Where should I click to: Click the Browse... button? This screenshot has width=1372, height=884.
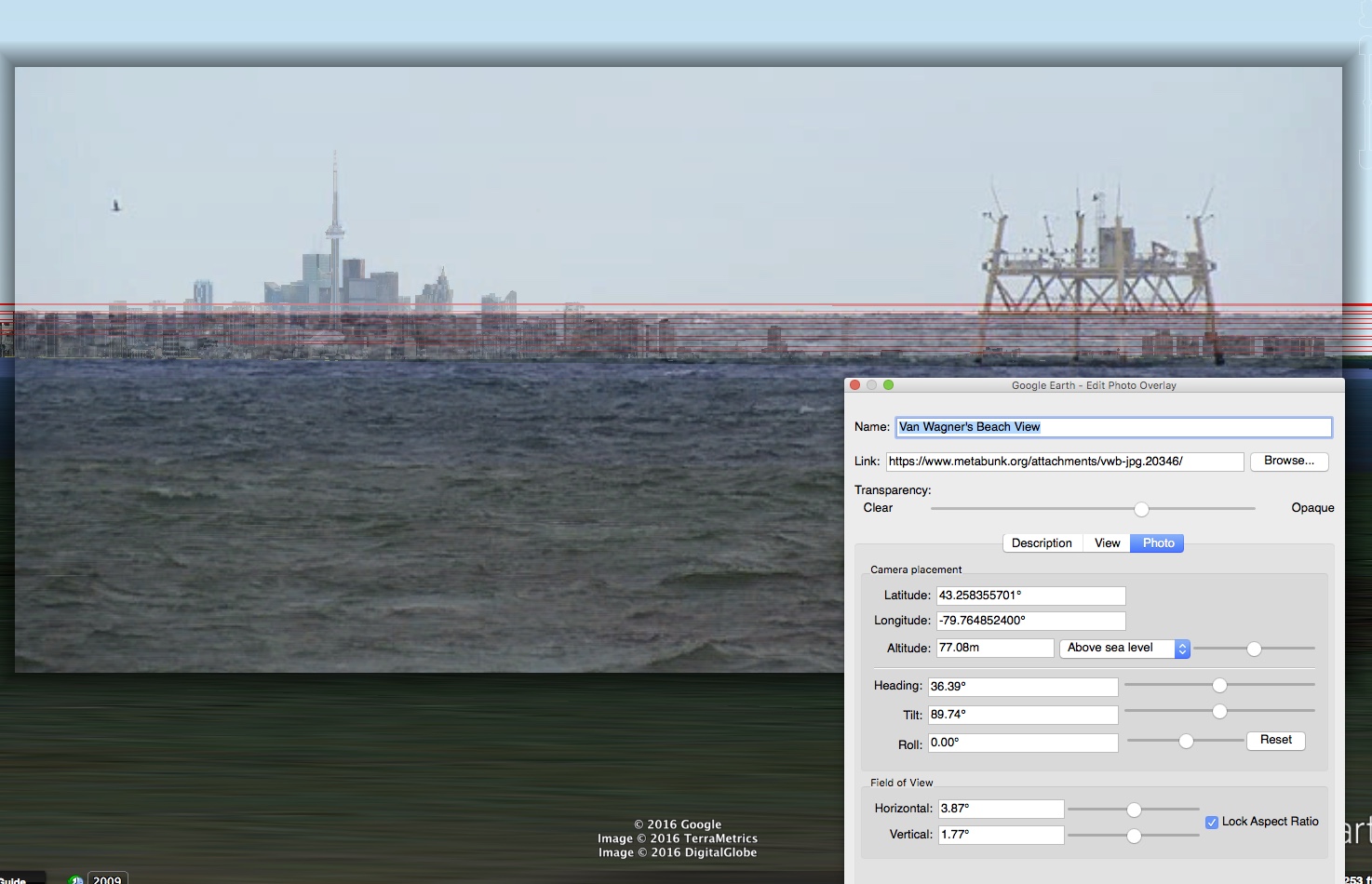pos(1288,462)
